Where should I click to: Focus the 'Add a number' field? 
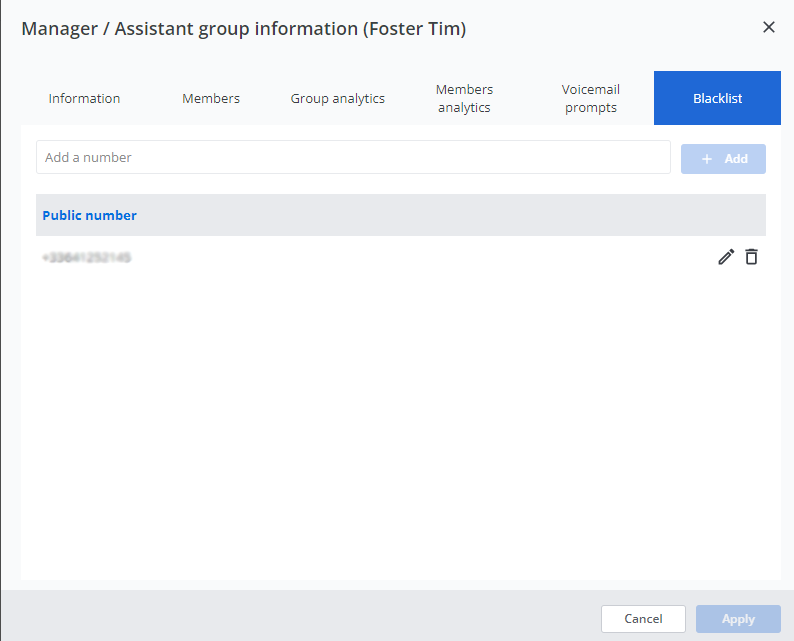click(353, 157)
